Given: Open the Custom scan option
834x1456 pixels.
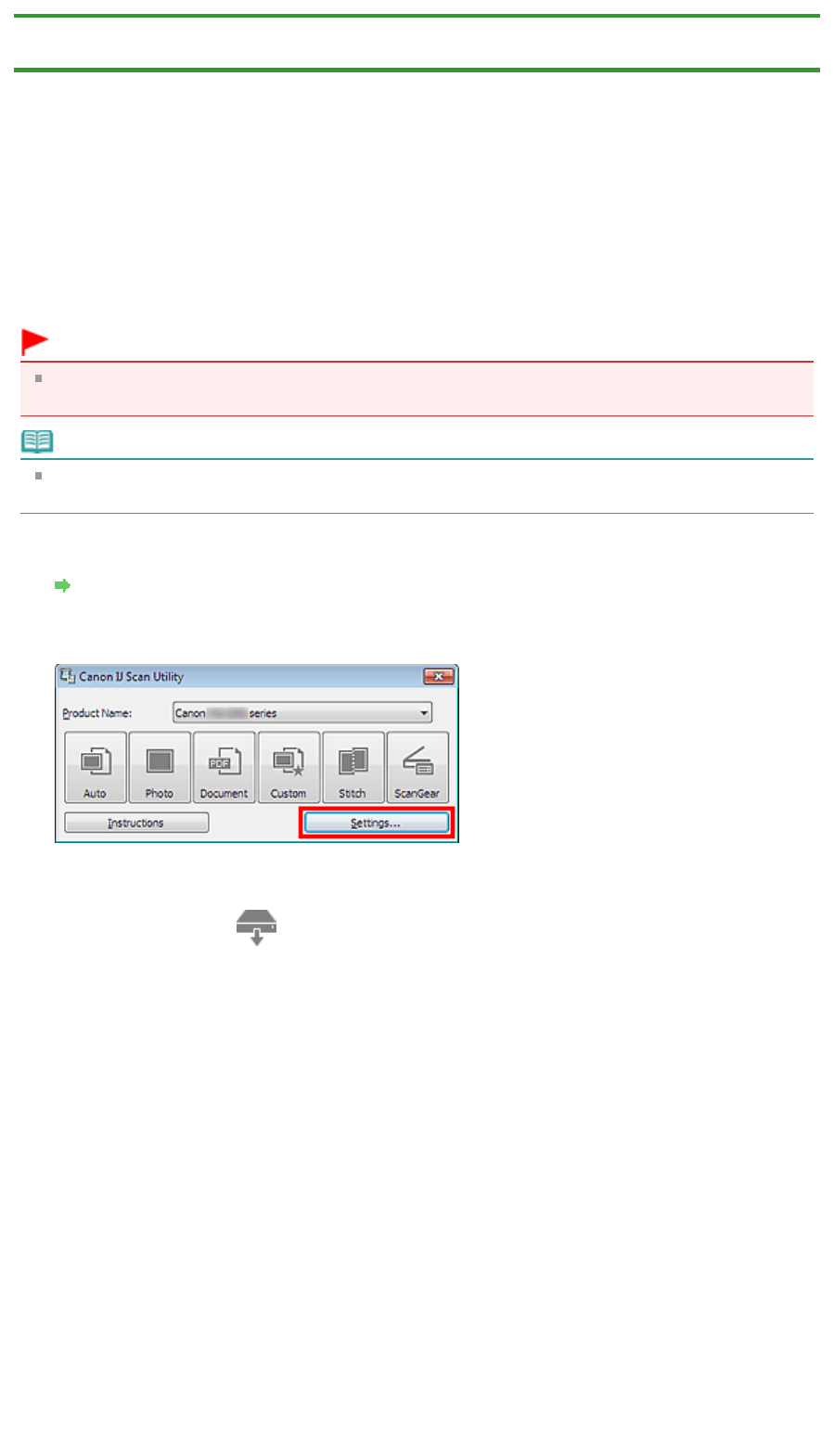Looking at the screenshot, I should 289,767.
